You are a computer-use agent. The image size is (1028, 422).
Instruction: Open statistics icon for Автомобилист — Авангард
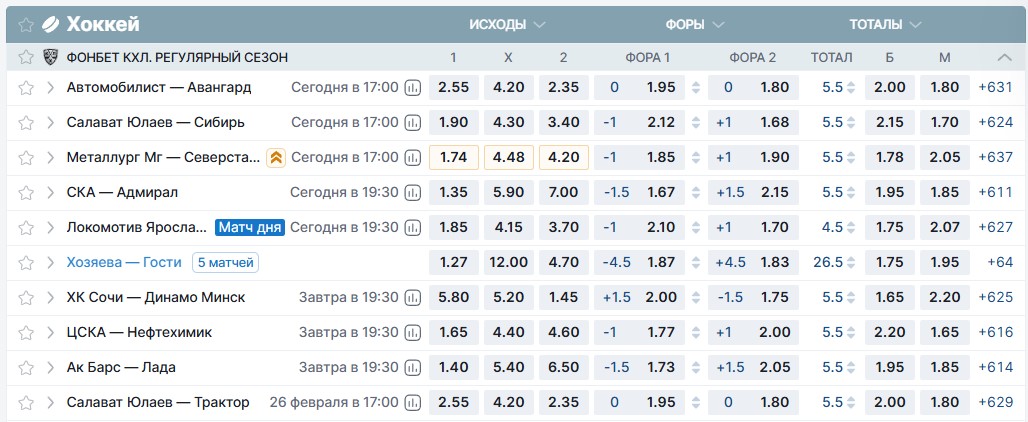click(x=413, y=88)
